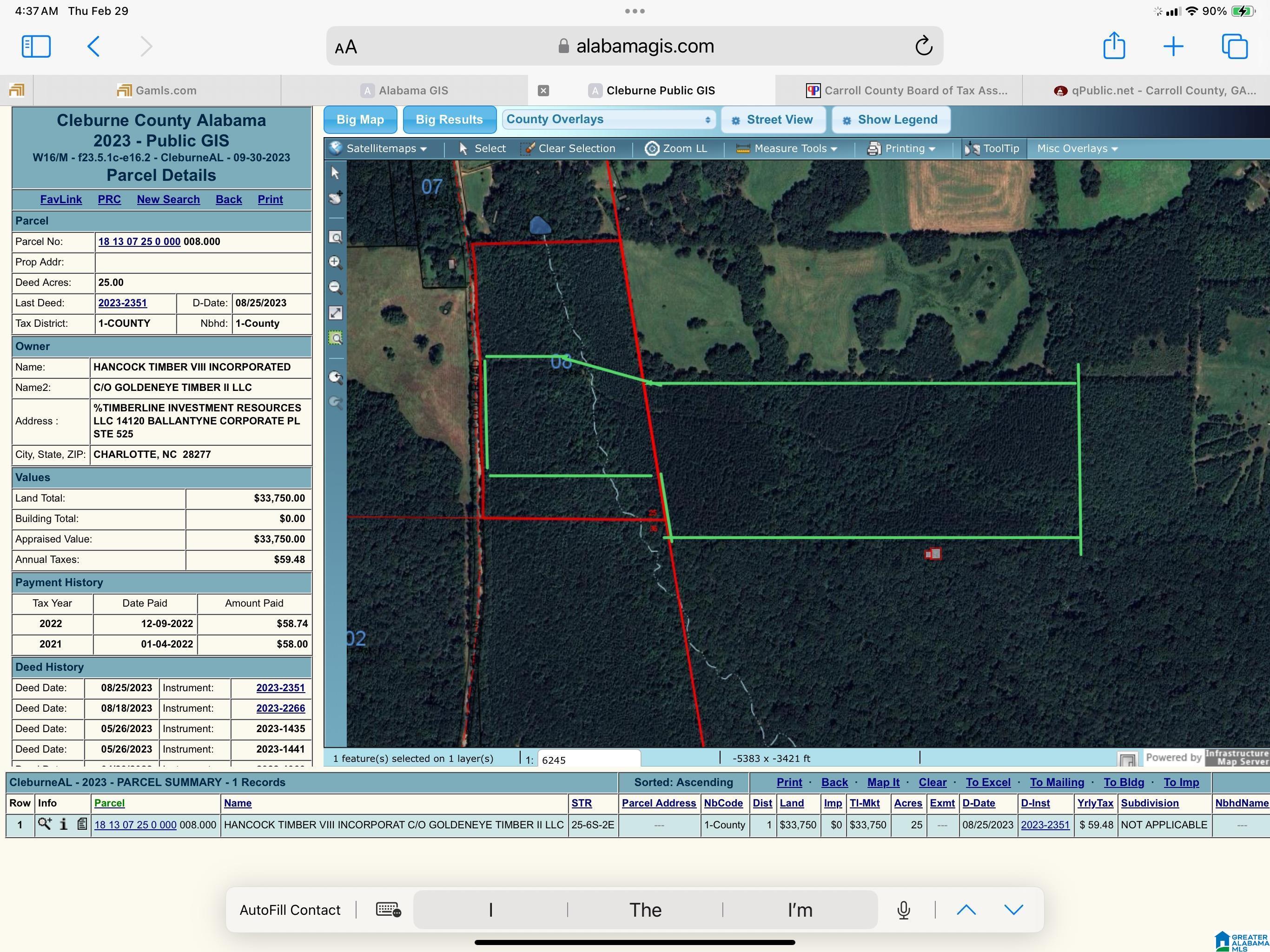
Task: Close the Cleburne Public GIS tab
Action: [x=543, y=90]
